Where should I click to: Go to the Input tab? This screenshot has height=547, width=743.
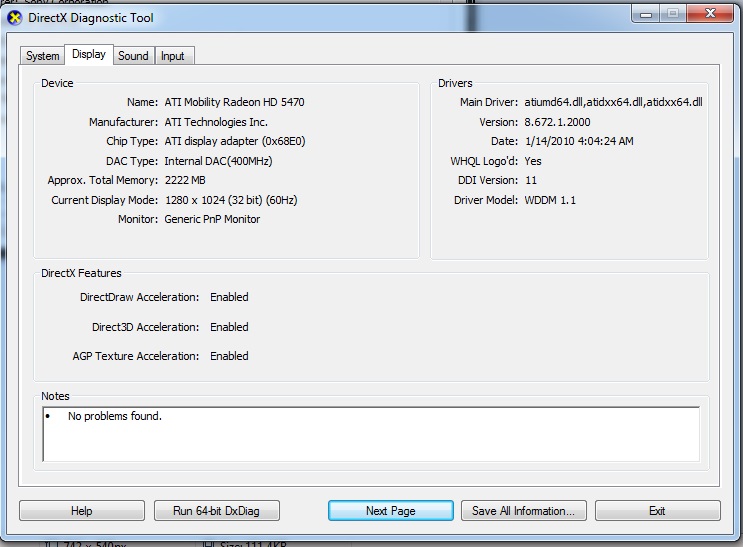click(x=173, y=56)
